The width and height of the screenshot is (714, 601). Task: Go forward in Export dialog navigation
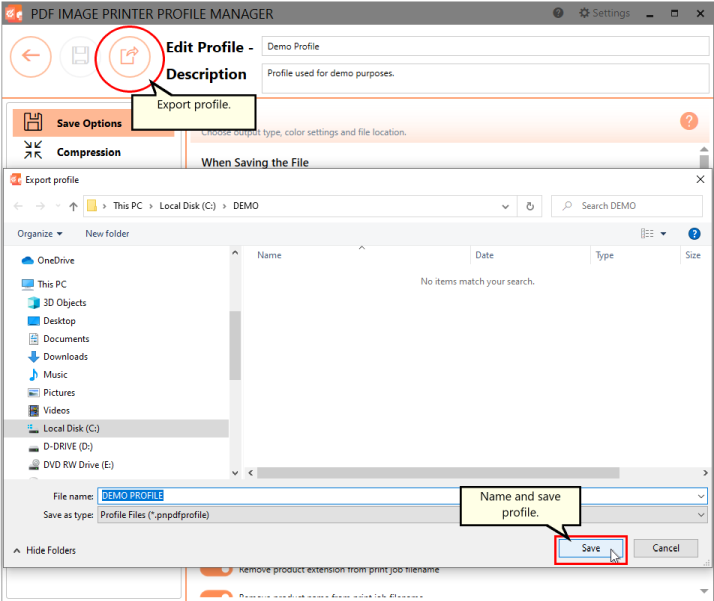coord(41,206)
